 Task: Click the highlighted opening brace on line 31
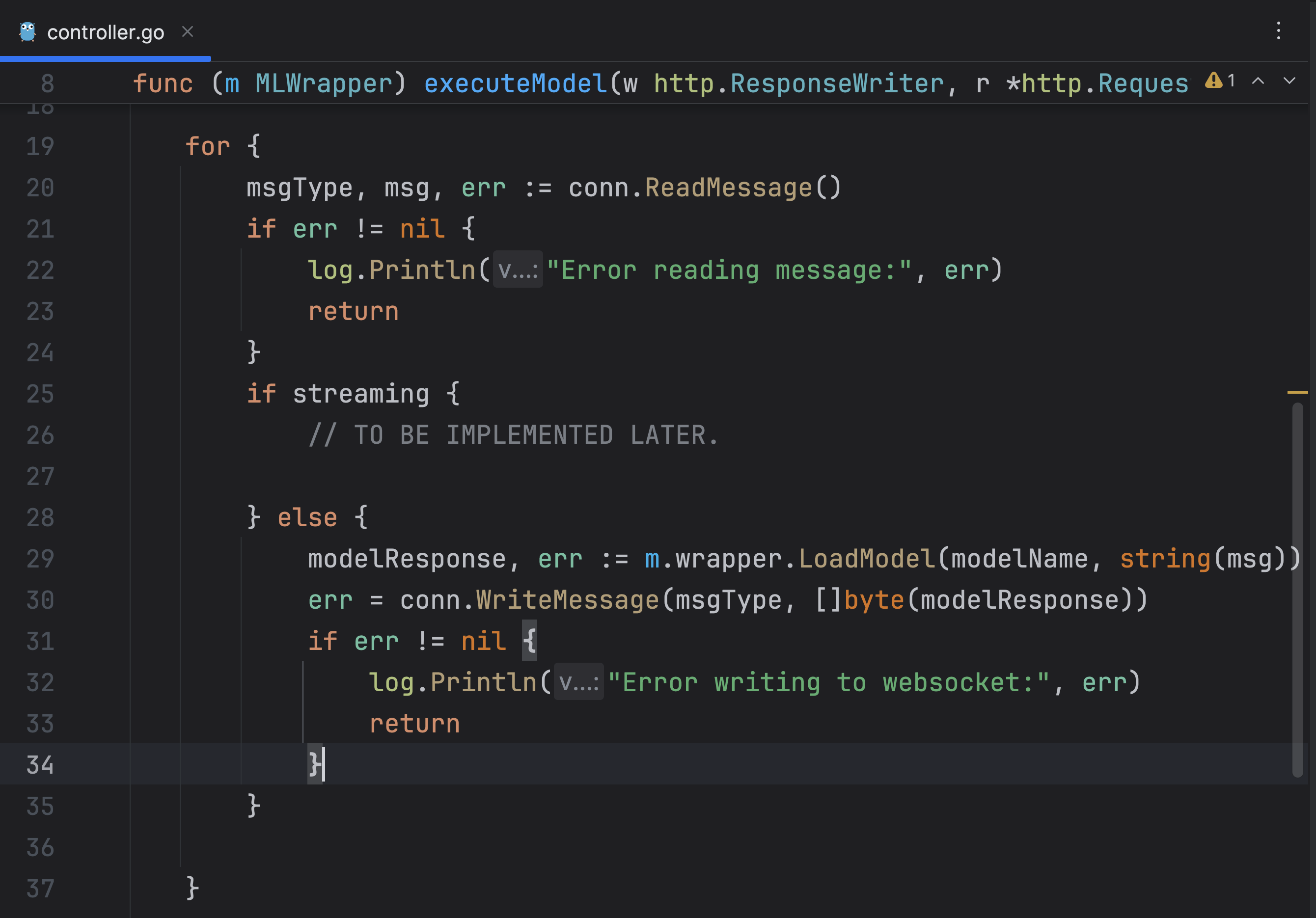pyautogui.click(x=529, y=641)
